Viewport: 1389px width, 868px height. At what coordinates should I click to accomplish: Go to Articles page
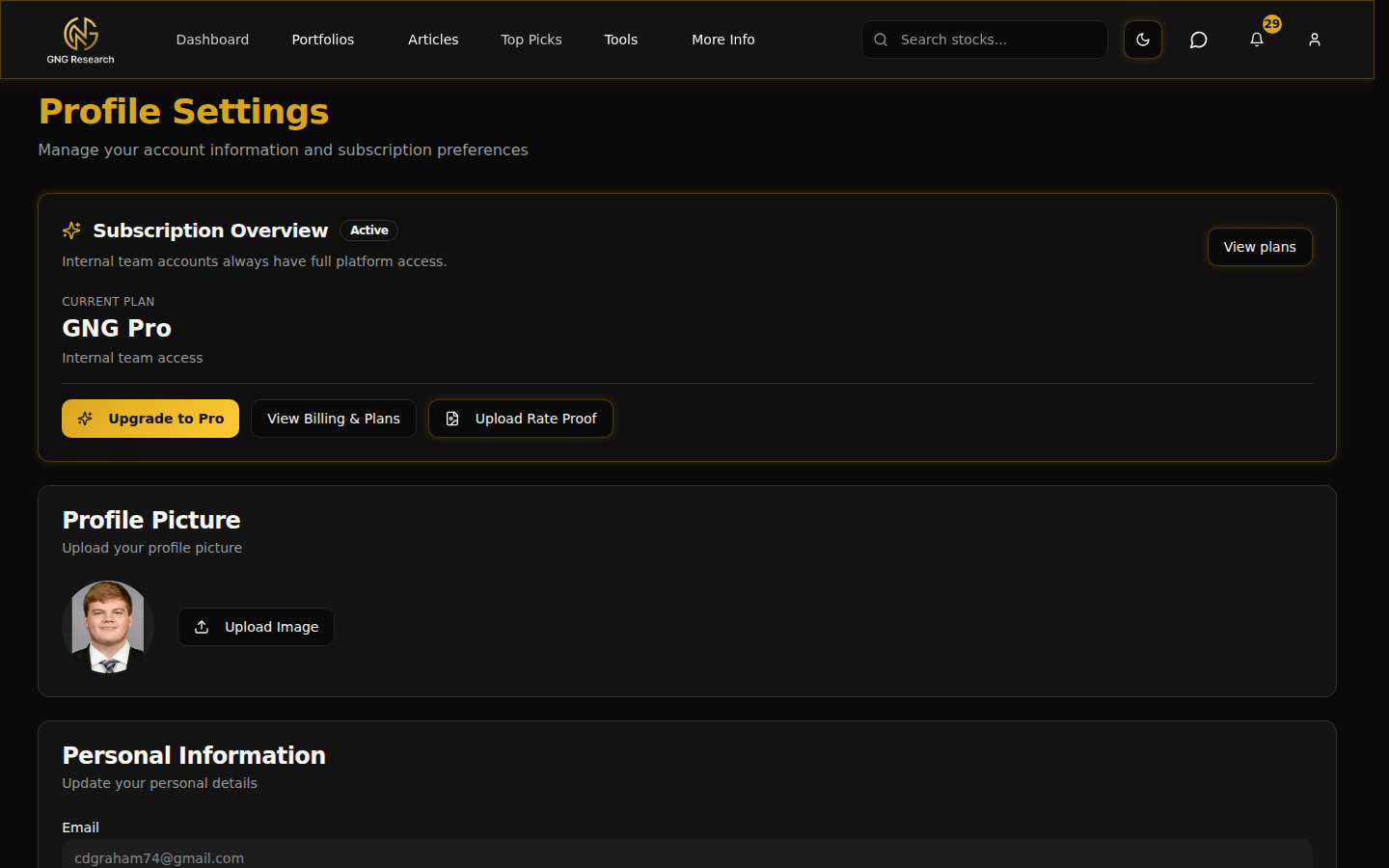[433, 40]
